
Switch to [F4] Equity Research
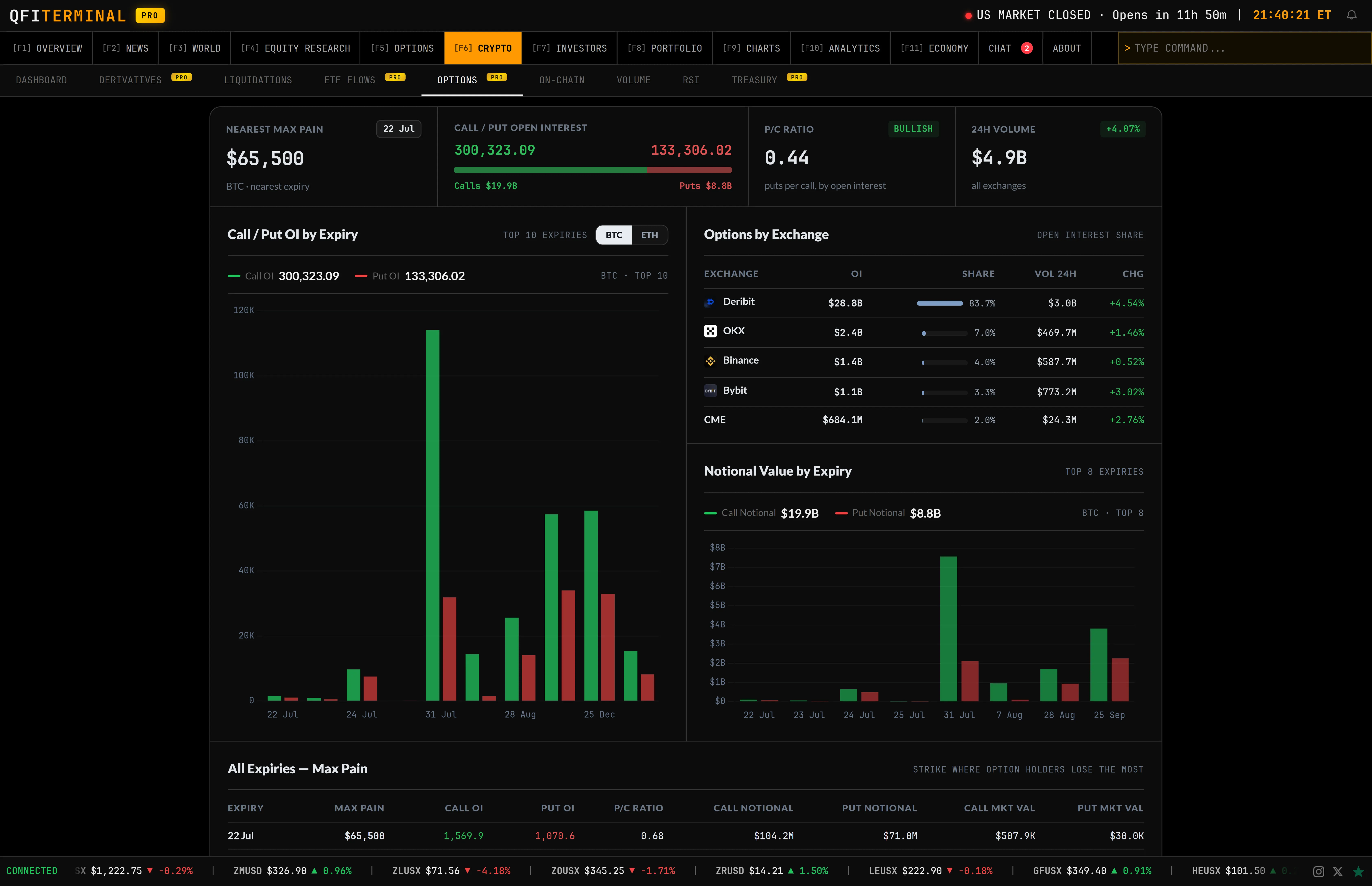pyautogui.click(x=295, y=48)
